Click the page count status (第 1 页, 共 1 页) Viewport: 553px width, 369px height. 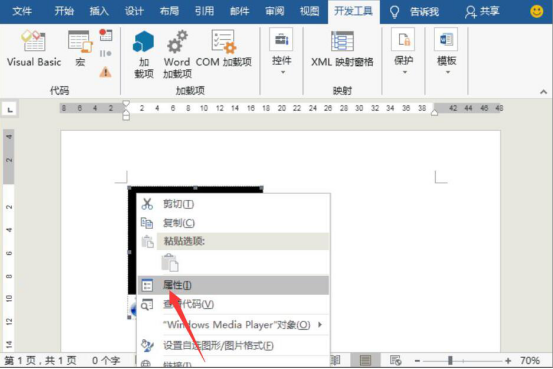pyautogui.click(x=40, y=361)
